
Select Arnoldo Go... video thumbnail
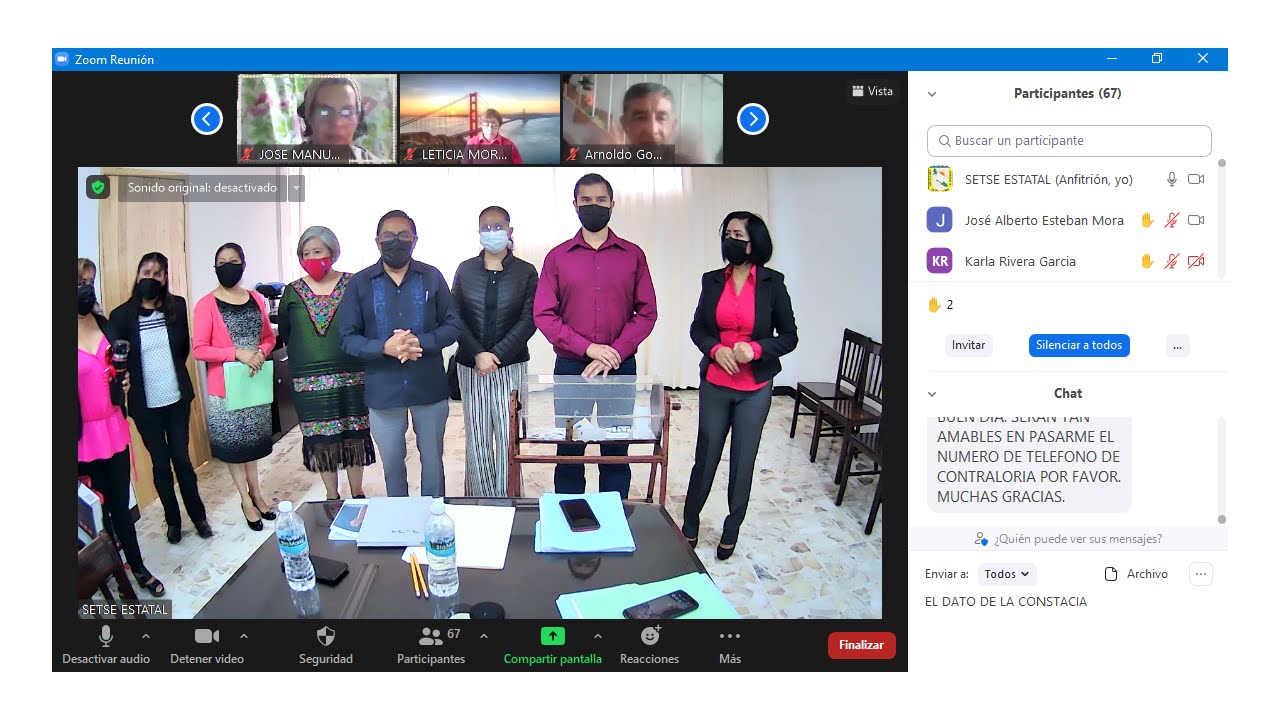pyautogui.click(x=642, y=119)
